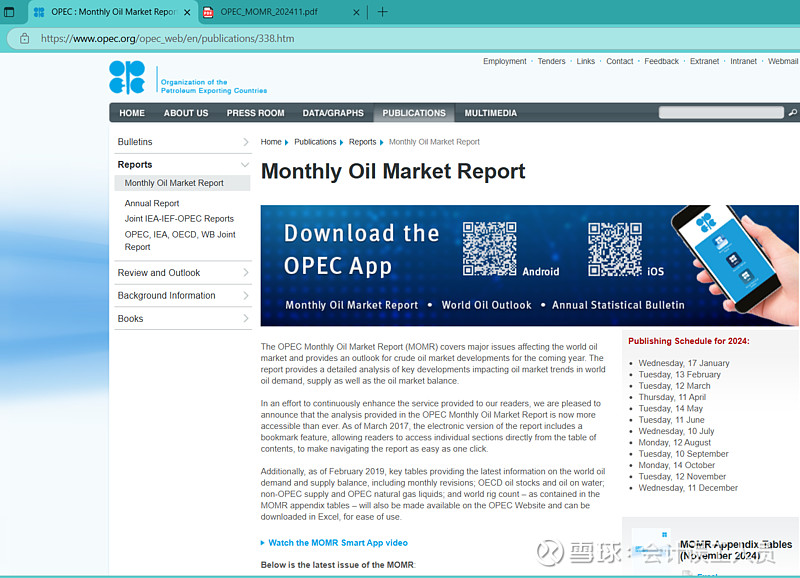Watch the MOMR Smart App video
800x578 pixels.
(338, 543)
